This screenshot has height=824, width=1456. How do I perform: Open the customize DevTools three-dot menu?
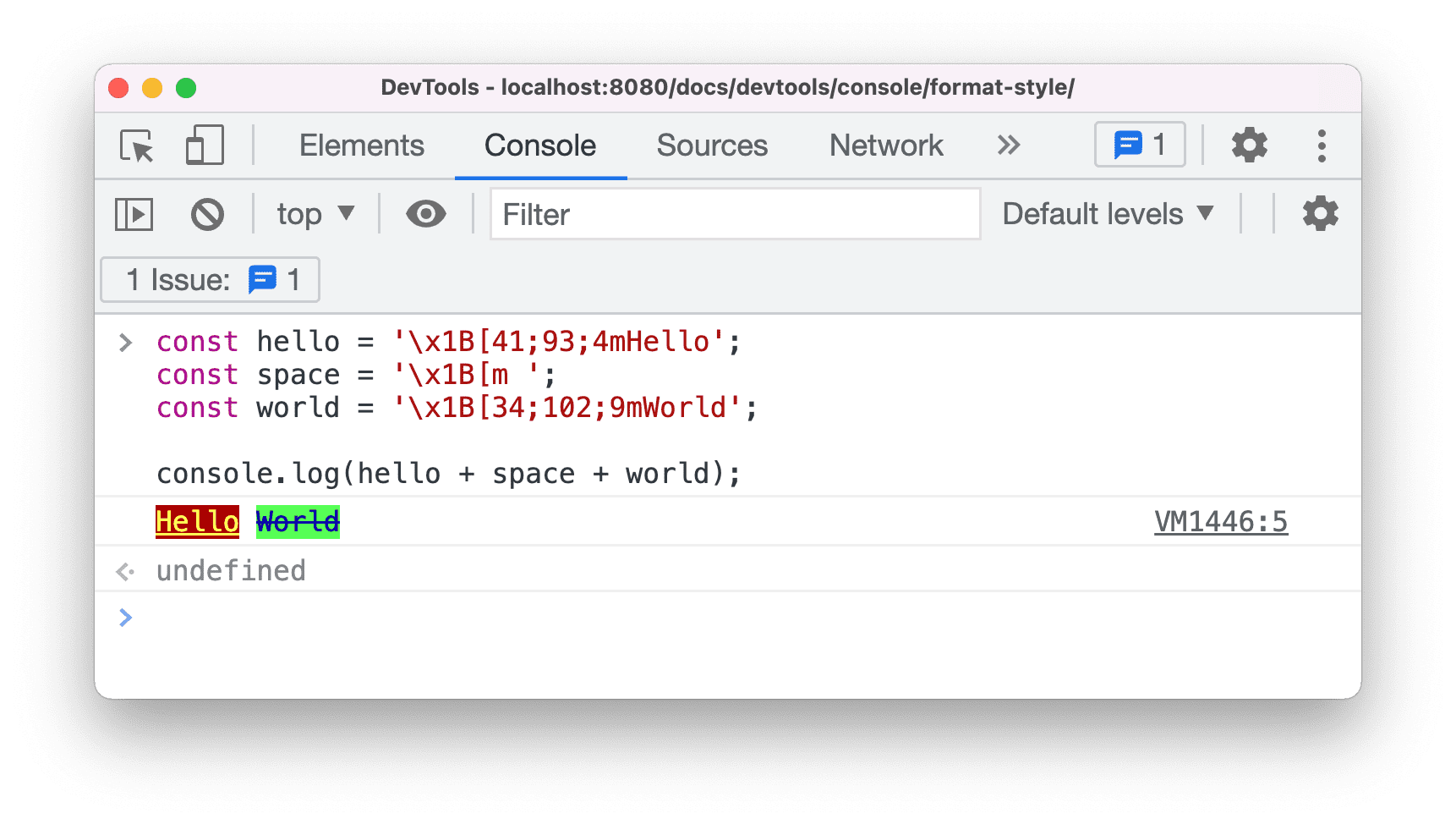(1322, 145)
